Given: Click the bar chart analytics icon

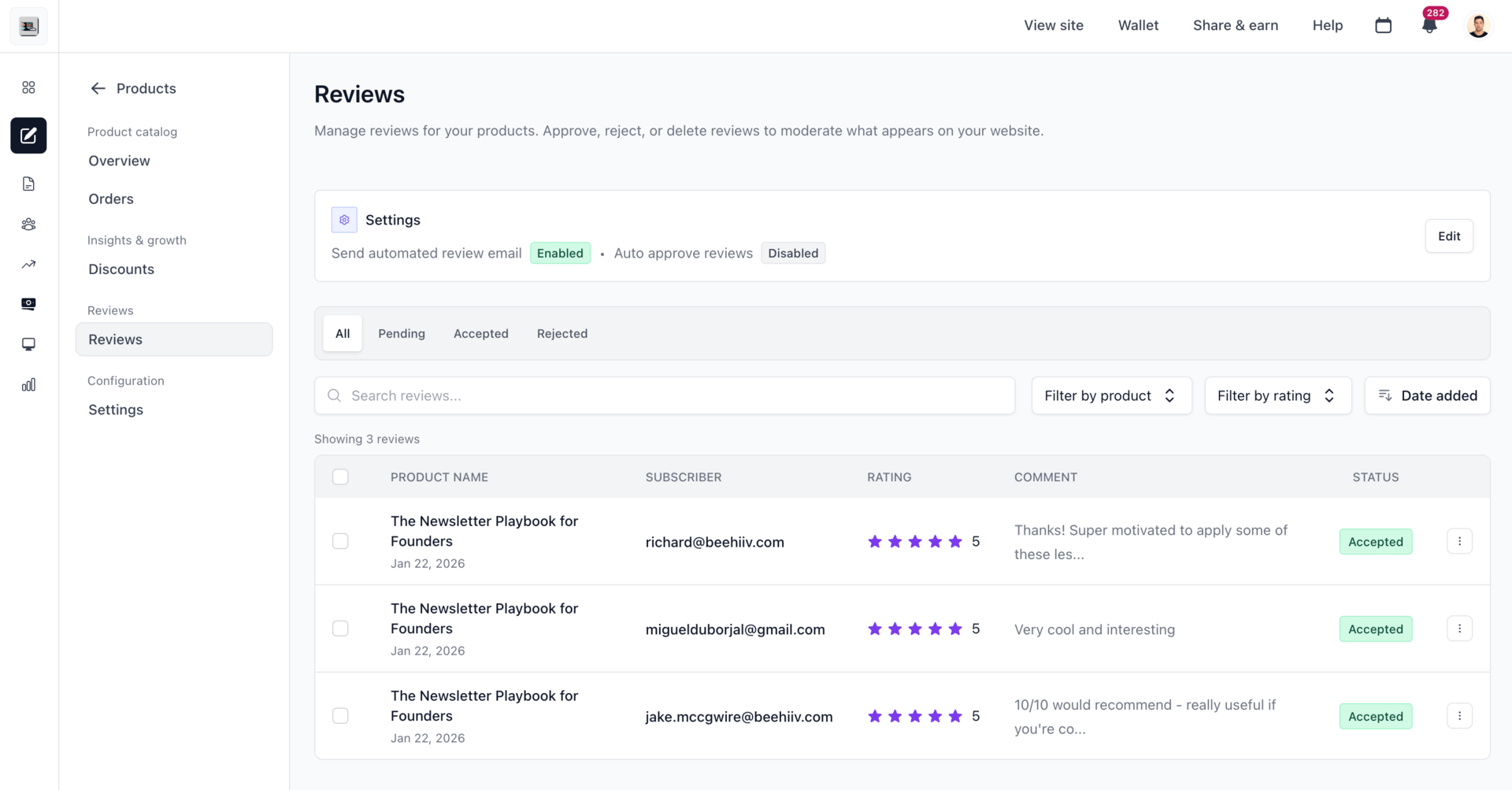Looking at the screenshot, I should [x=28, y=385].
